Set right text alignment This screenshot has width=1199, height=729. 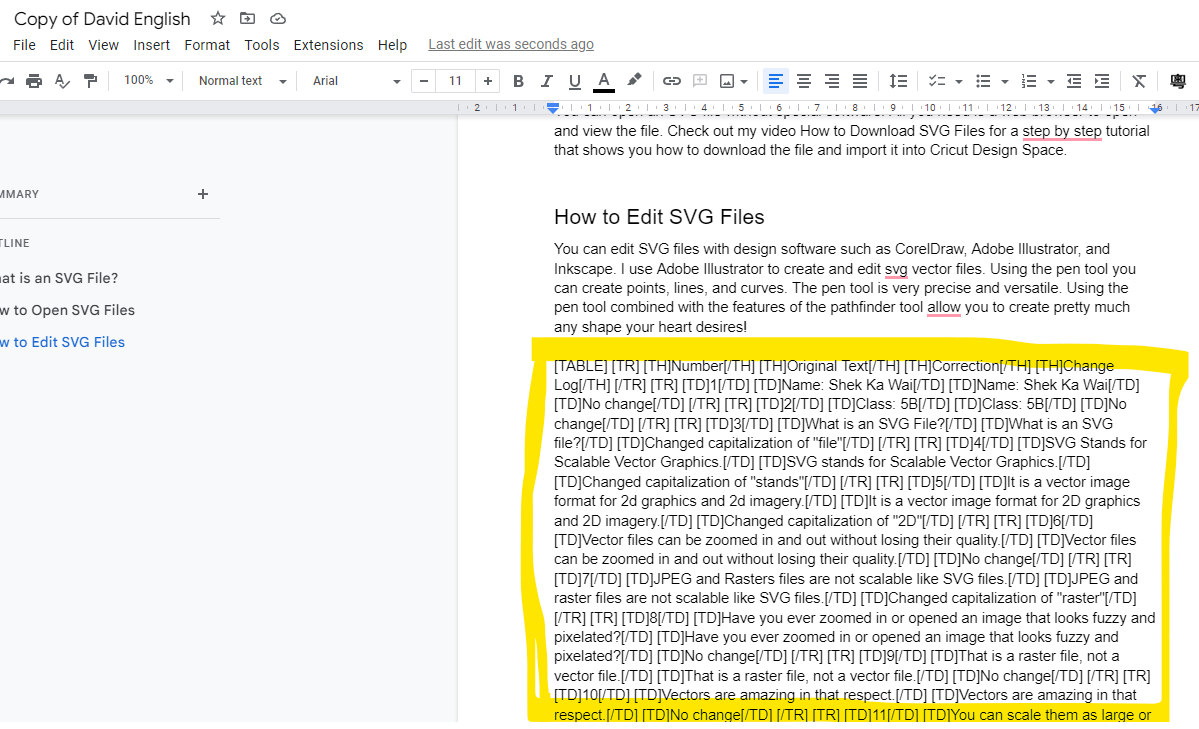(x=832, y=81)
